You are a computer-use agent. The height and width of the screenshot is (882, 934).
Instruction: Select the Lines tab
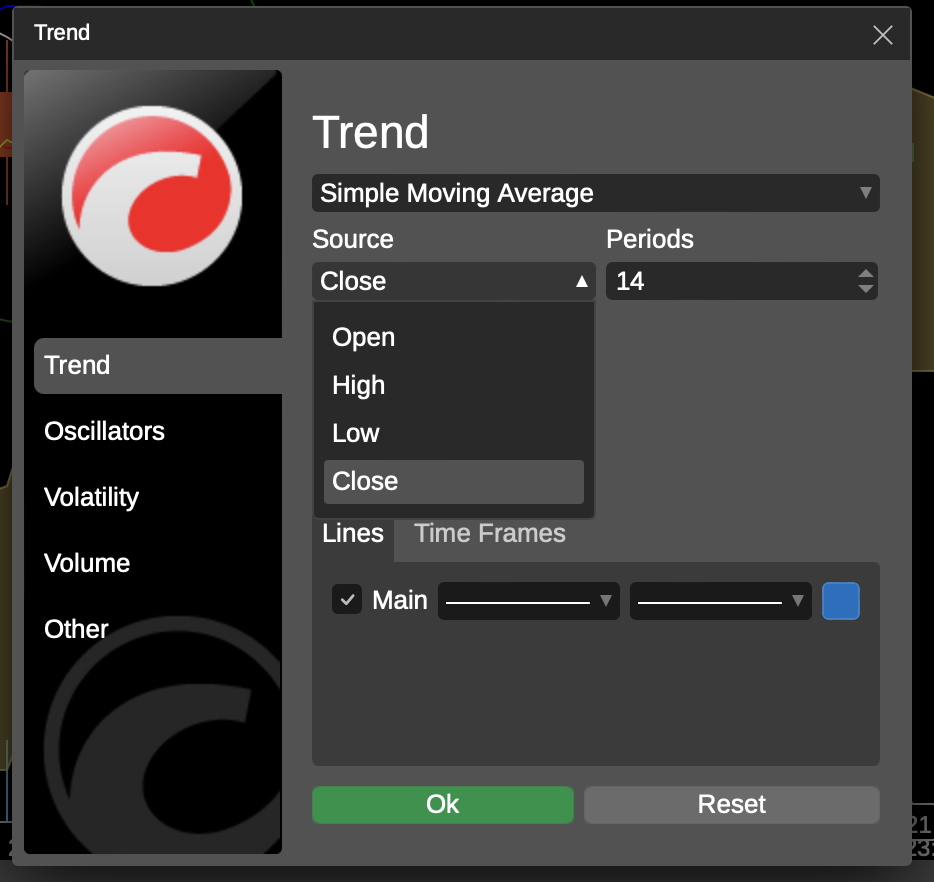353,534
